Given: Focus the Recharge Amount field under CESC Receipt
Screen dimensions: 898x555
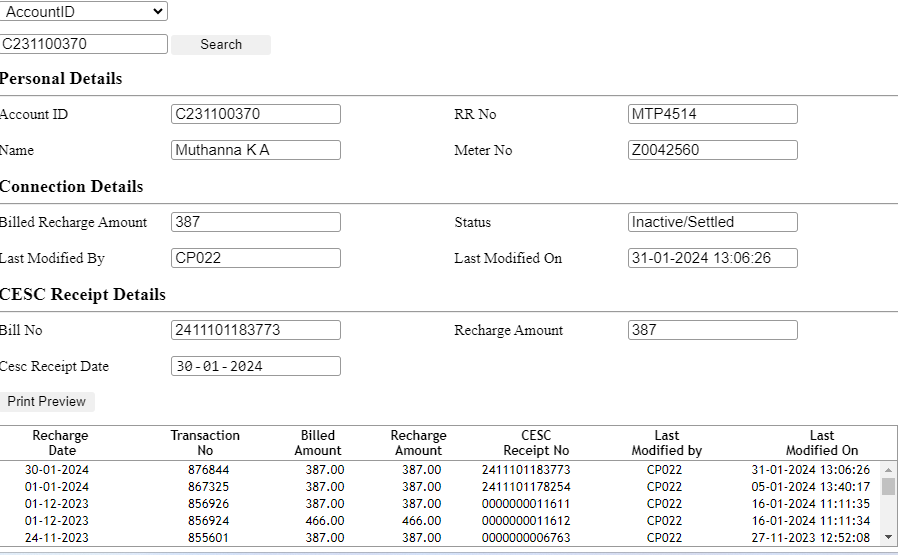Looking at the screenshot, I should [x=712, y=330].
